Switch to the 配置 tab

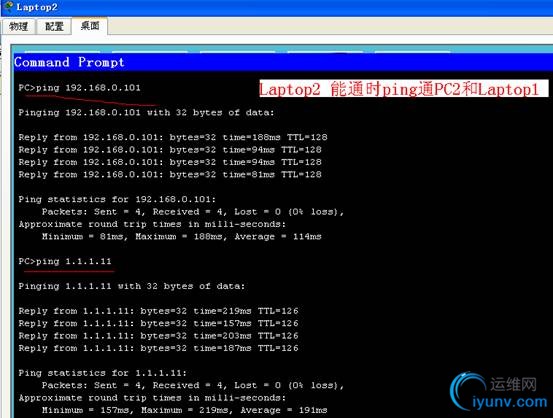pyautogui.click(x=54, y=26)
